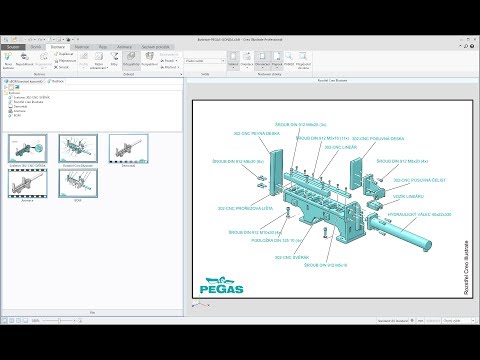Image resolution: width=480 pixels, height=360 pixels.
Task: Open the Soubor menu tab
Action: click(x=13, y=47)
